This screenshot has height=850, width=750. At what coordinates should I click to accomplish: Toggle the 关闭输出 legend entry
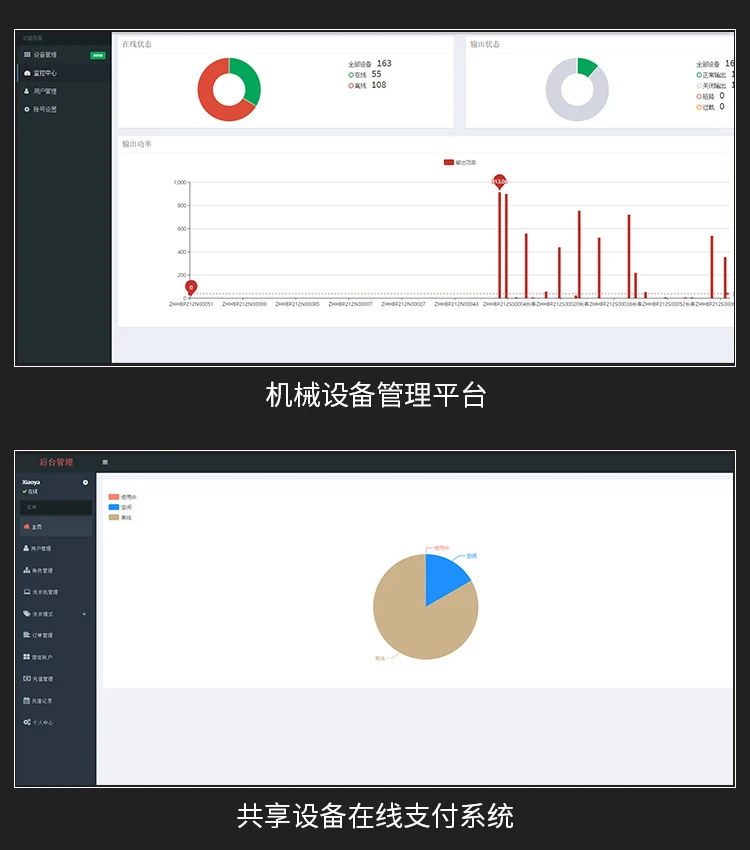[x=711, y=86]
